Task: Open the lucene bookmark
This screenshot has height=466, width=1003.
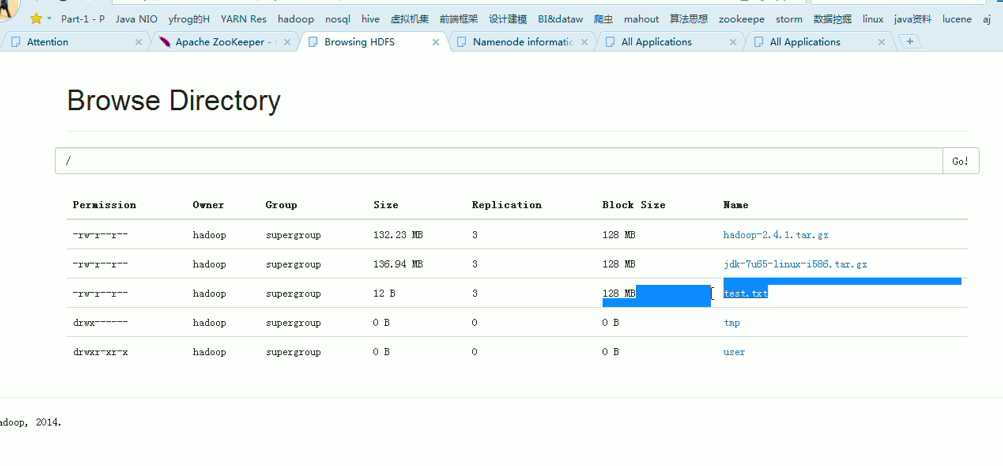Action: 957,19
